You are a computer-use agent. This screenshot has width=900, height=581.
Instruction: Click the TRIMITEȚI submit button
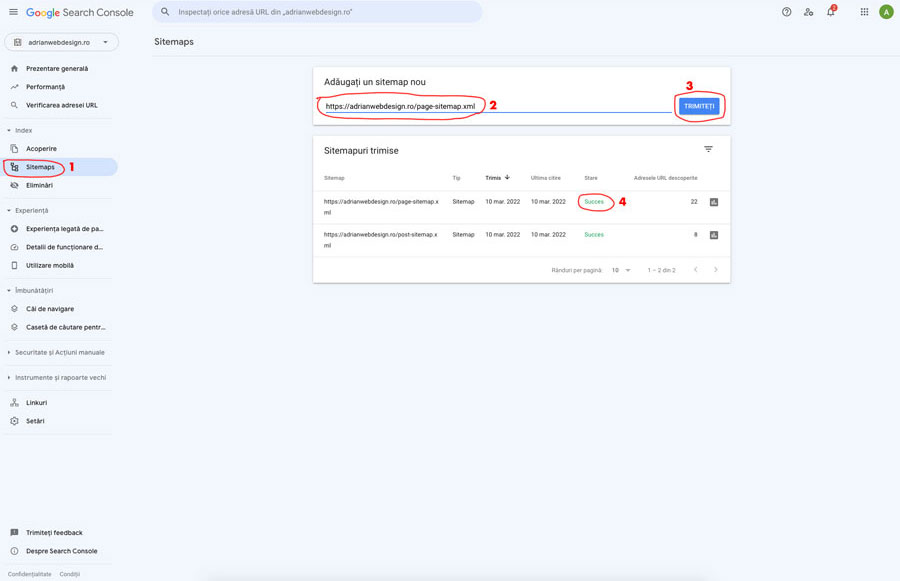pos(699,106)
